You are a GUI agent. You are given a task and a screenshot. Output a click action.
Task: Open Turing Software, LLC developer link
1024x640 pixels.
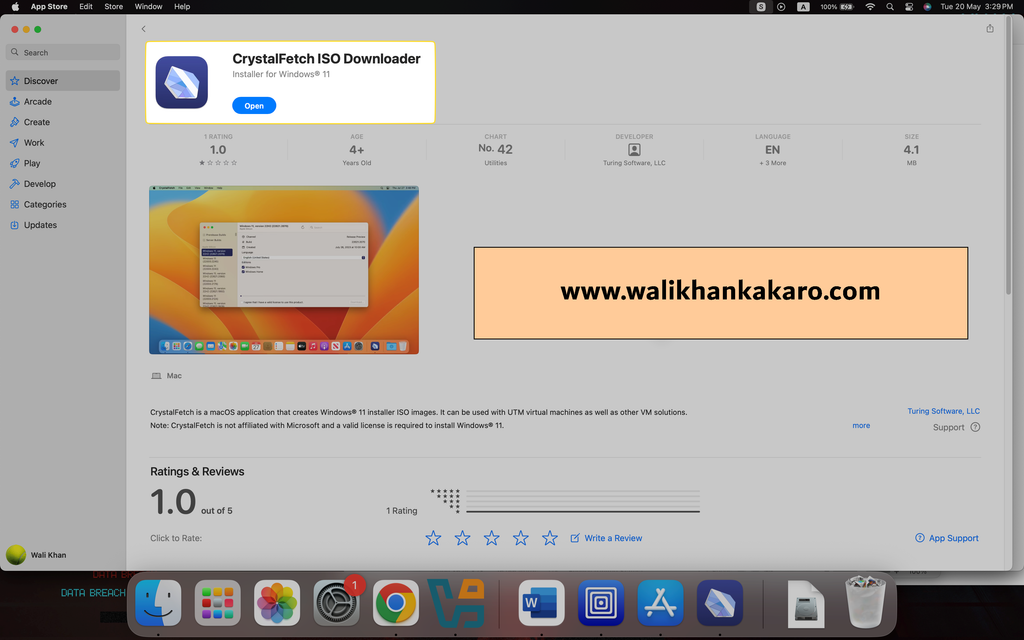pyautogui.click(x=943, y=411)
